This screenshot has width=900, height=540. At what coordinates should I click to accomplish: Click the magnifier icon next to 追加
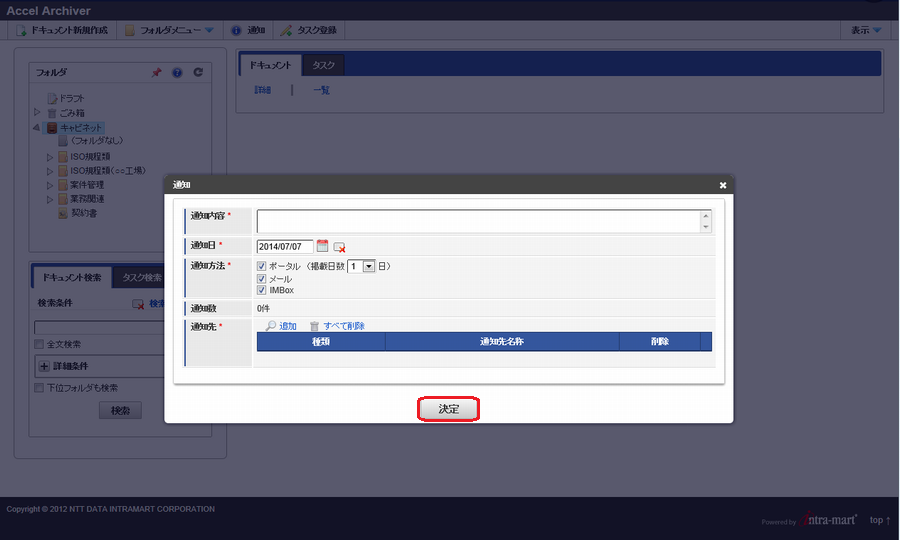(271, 326)
